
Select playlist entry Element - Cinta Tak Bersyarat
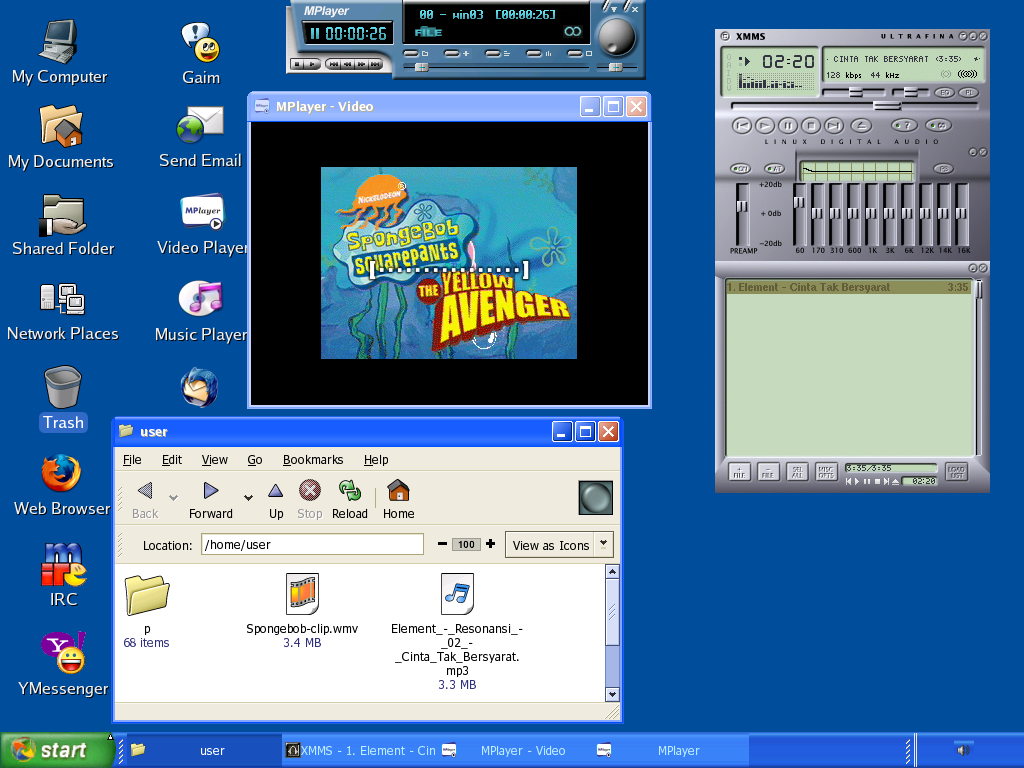click(x=848, y=287)
